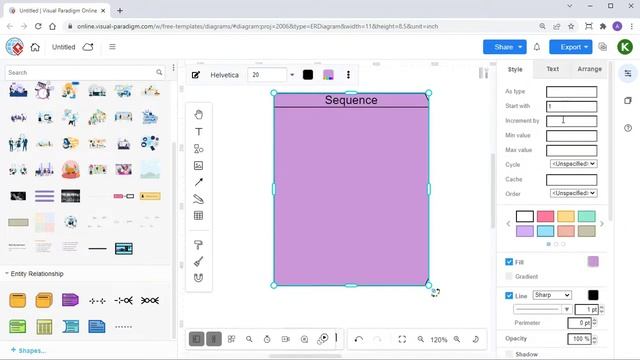Open the Cycle dropdown
This screenshot has height=360, width=640.
(573, 164)
